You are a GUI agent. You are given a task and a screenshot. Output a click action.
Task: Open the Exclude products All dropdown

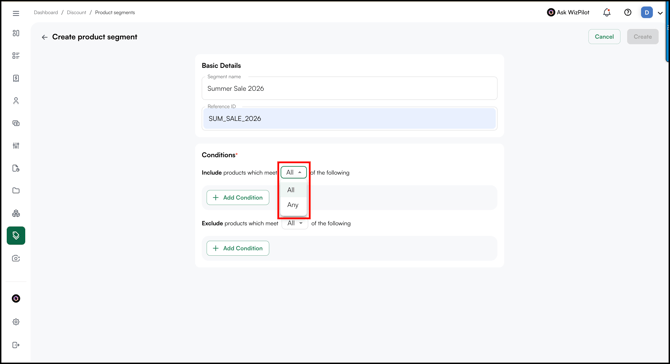coord(295,223)
